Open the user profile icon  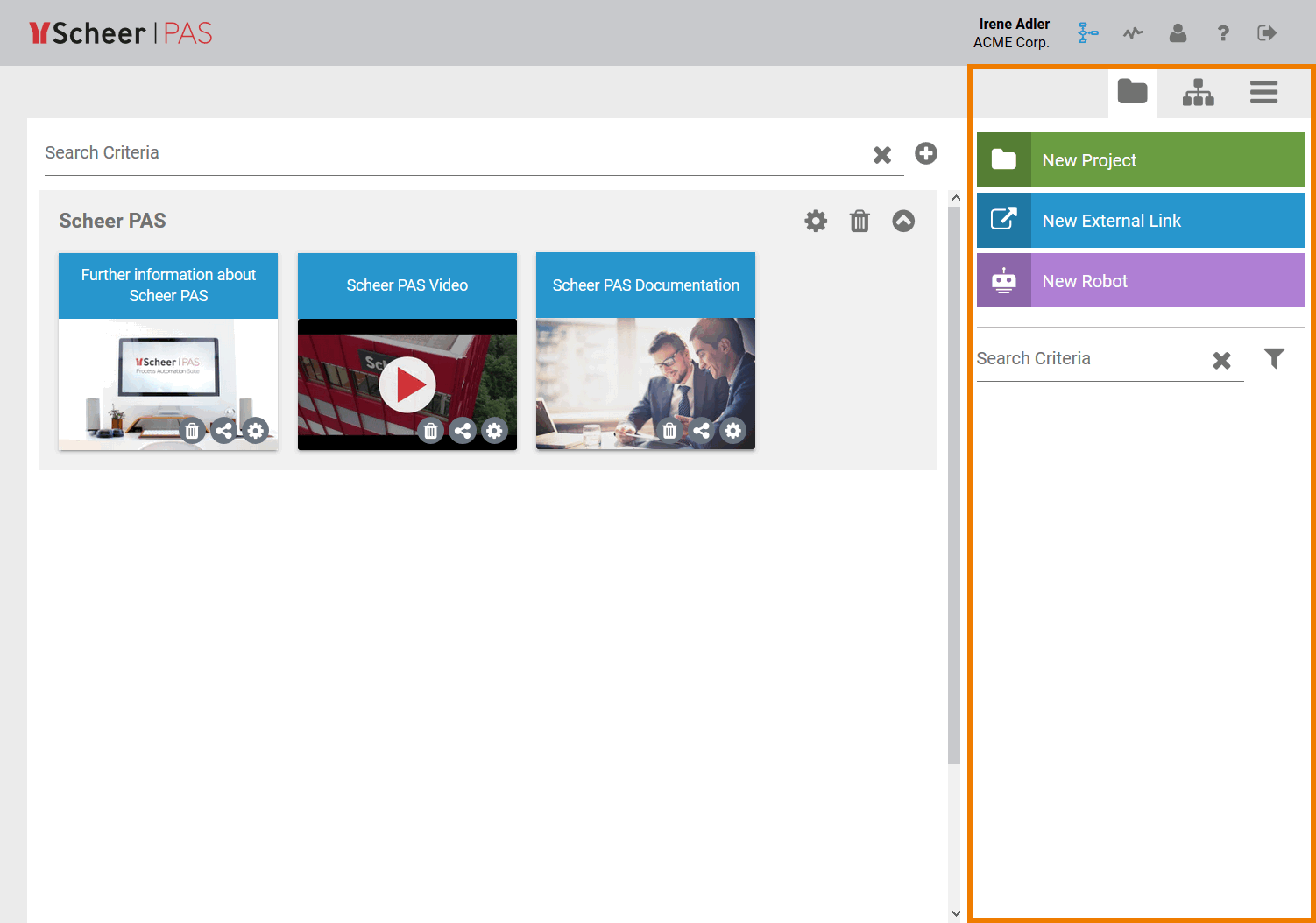click(1178, 33)
